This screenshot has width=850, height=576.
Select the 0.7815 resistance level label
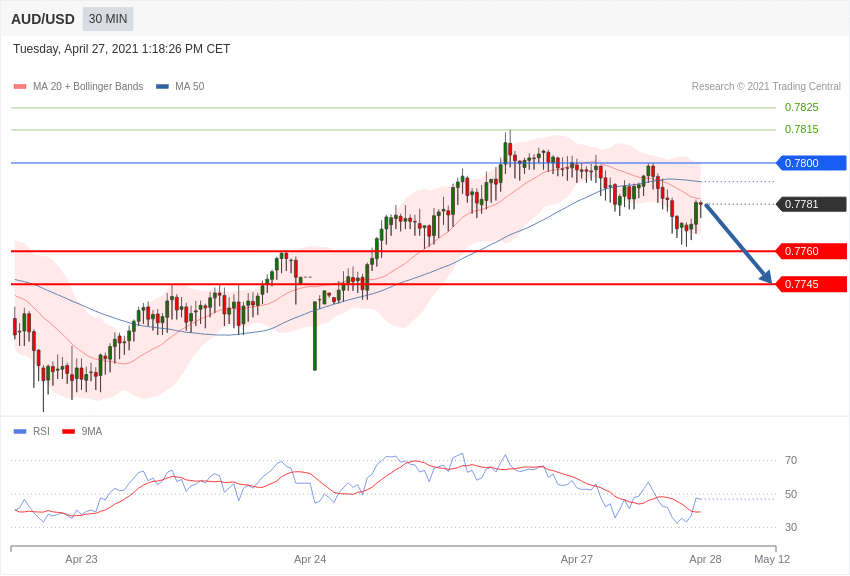pyautogui.click(x=801, y=129)
